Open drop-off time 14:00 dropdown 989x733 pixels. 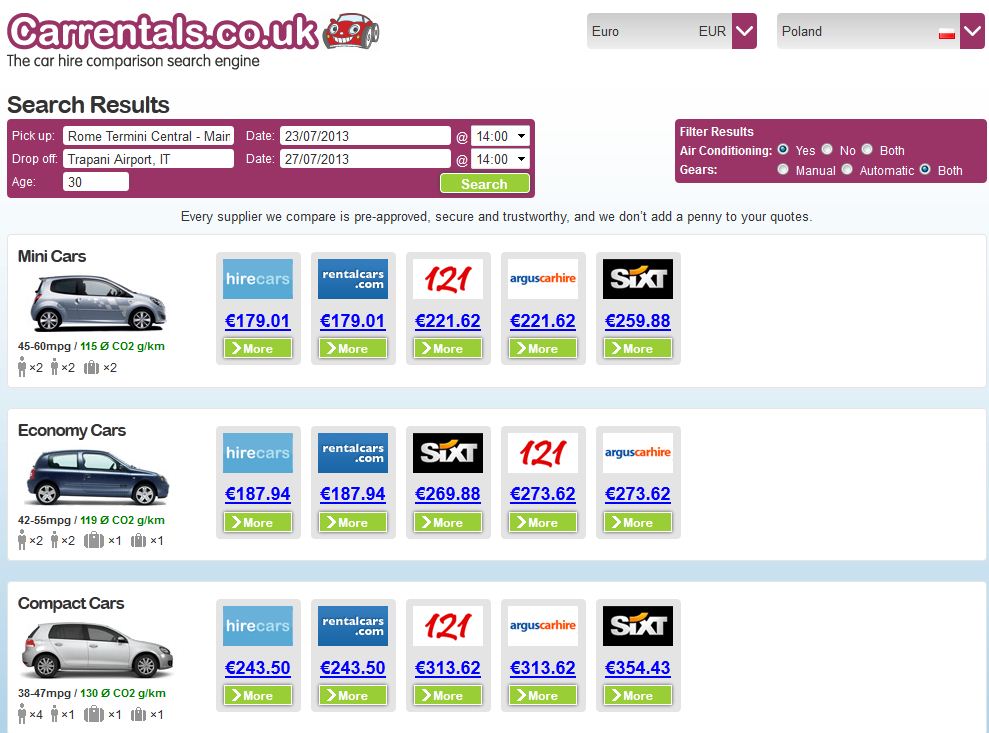(500, 159)
